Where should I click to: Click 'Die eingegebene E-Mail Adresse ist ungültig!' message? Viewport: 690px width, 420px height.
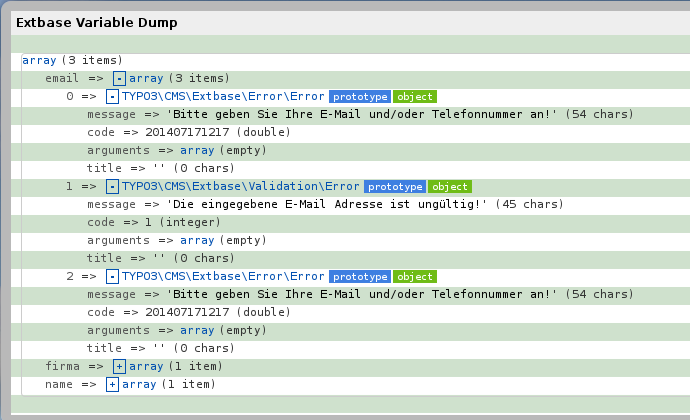pyautogui.click(x=327, y=204)
